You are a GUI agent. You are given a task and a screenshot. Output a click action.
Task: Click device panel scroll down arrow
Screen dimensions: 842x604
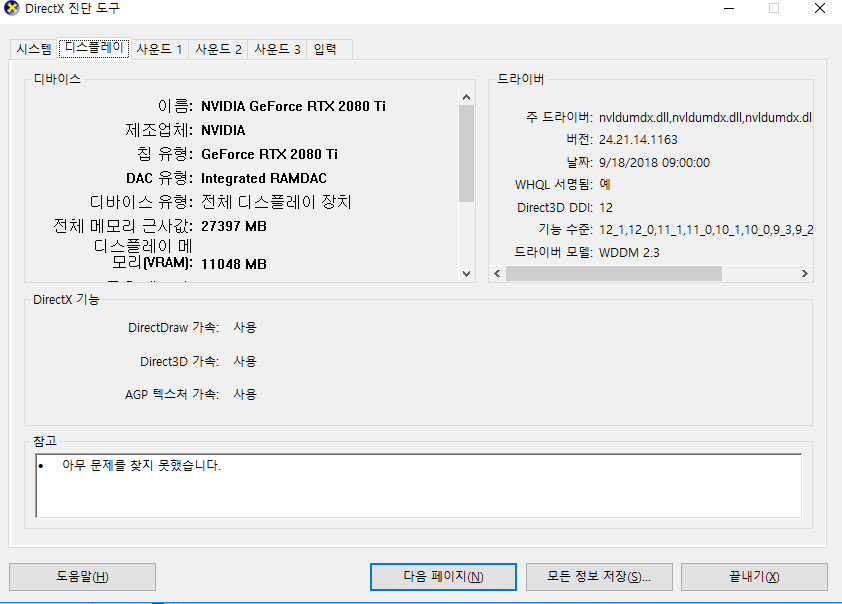pyautogui.click(x=466, y=274)
